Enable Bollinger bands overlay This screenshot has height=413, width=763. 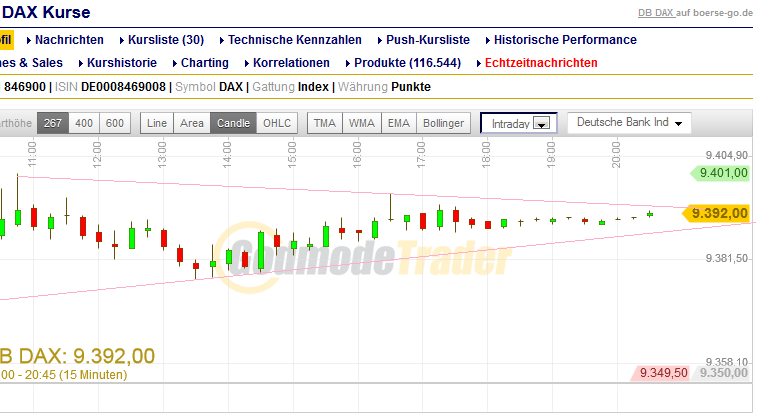tap(443, 123)
